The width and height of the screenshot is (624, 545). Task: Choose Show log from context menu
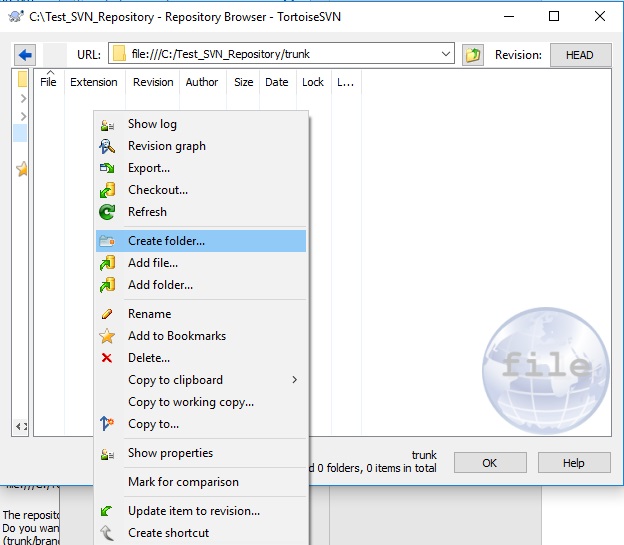pos(201,124)
